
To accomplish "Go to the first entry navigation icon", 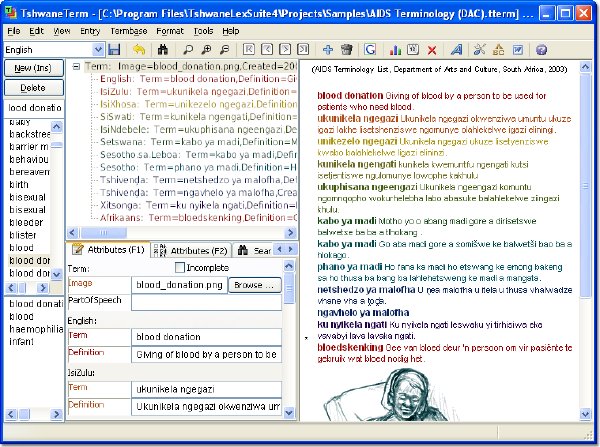I will [x=249, y=49].
